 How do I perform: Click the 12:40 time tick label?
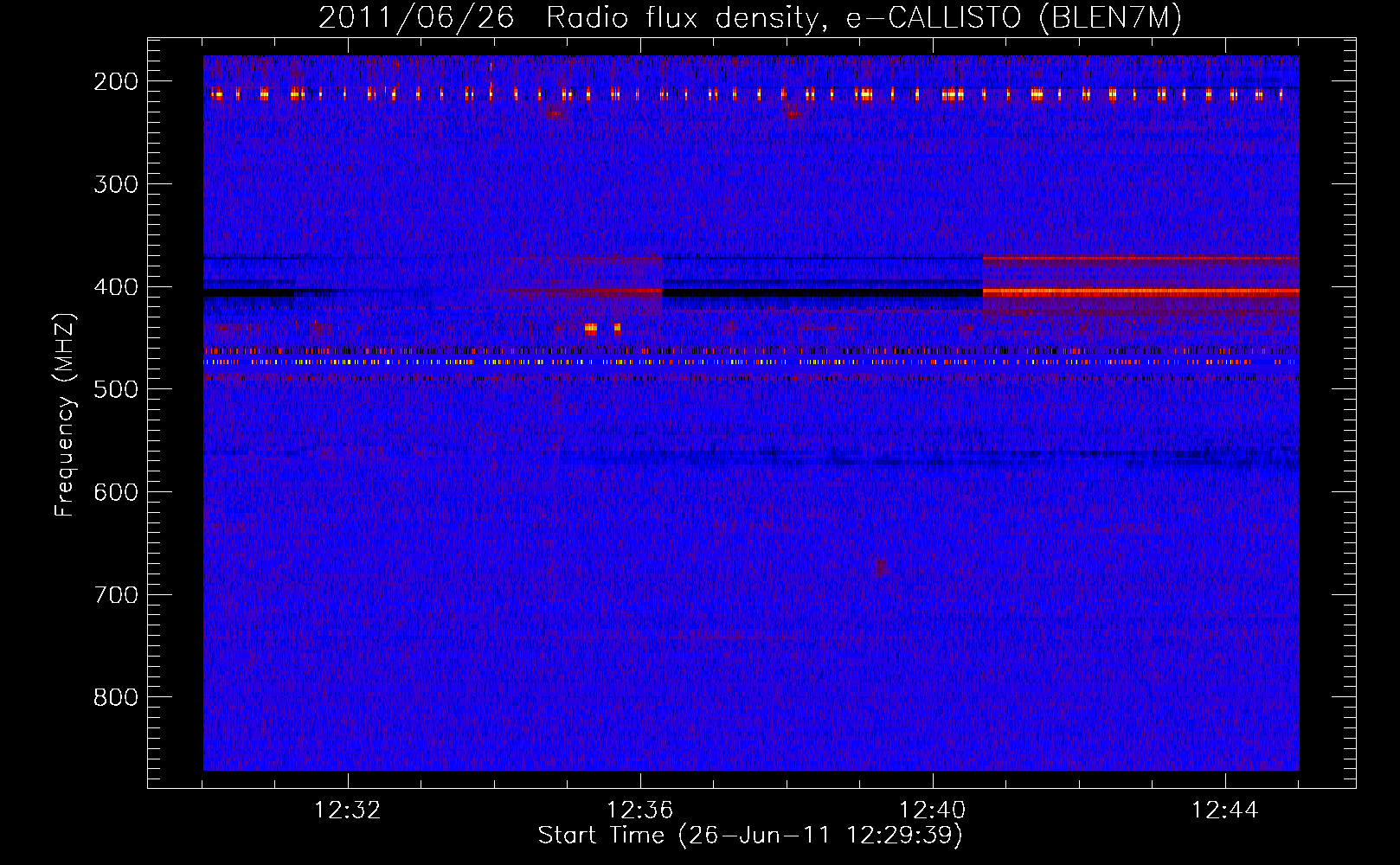(x=933, y=811)
